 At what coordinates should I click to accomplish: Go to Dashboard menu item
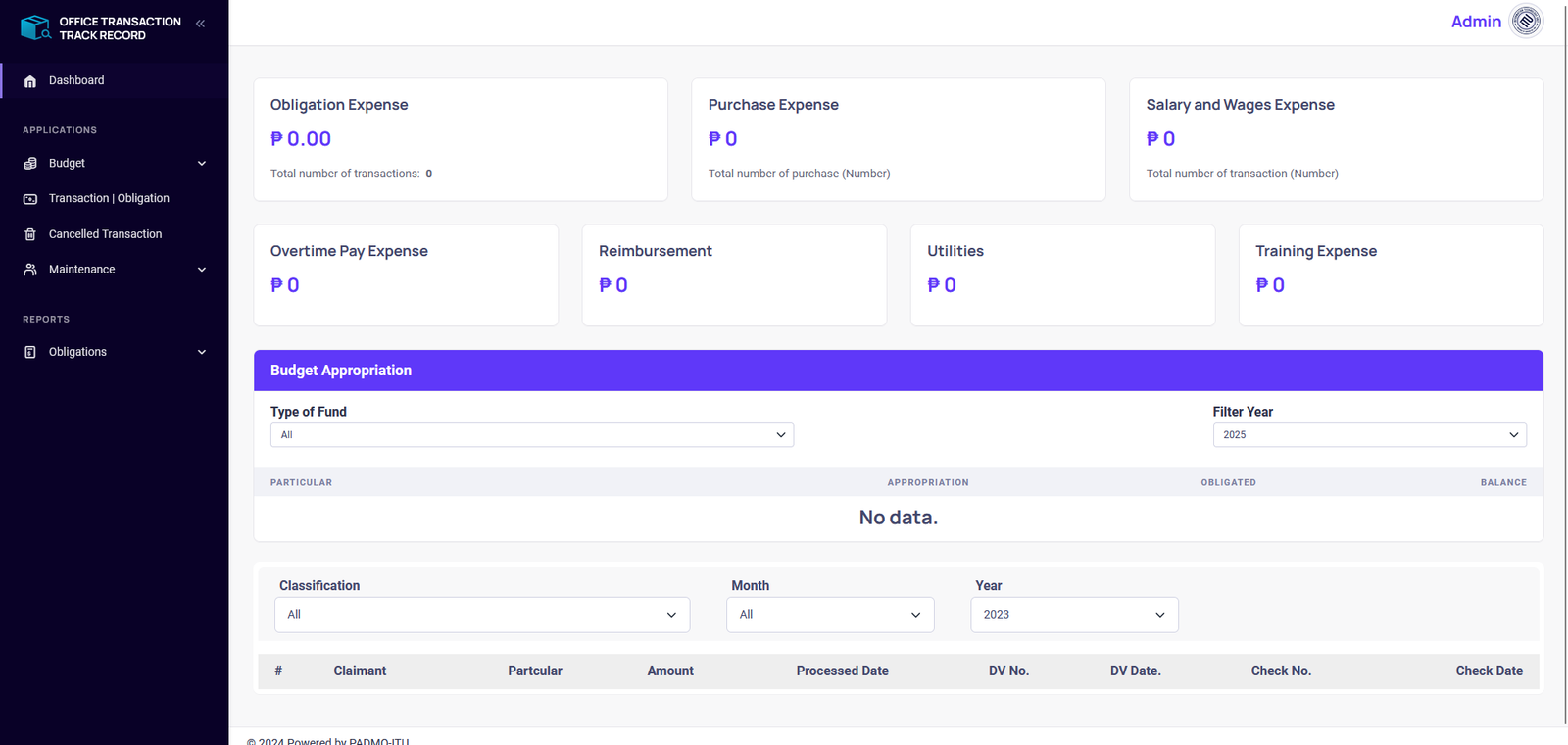115,80
